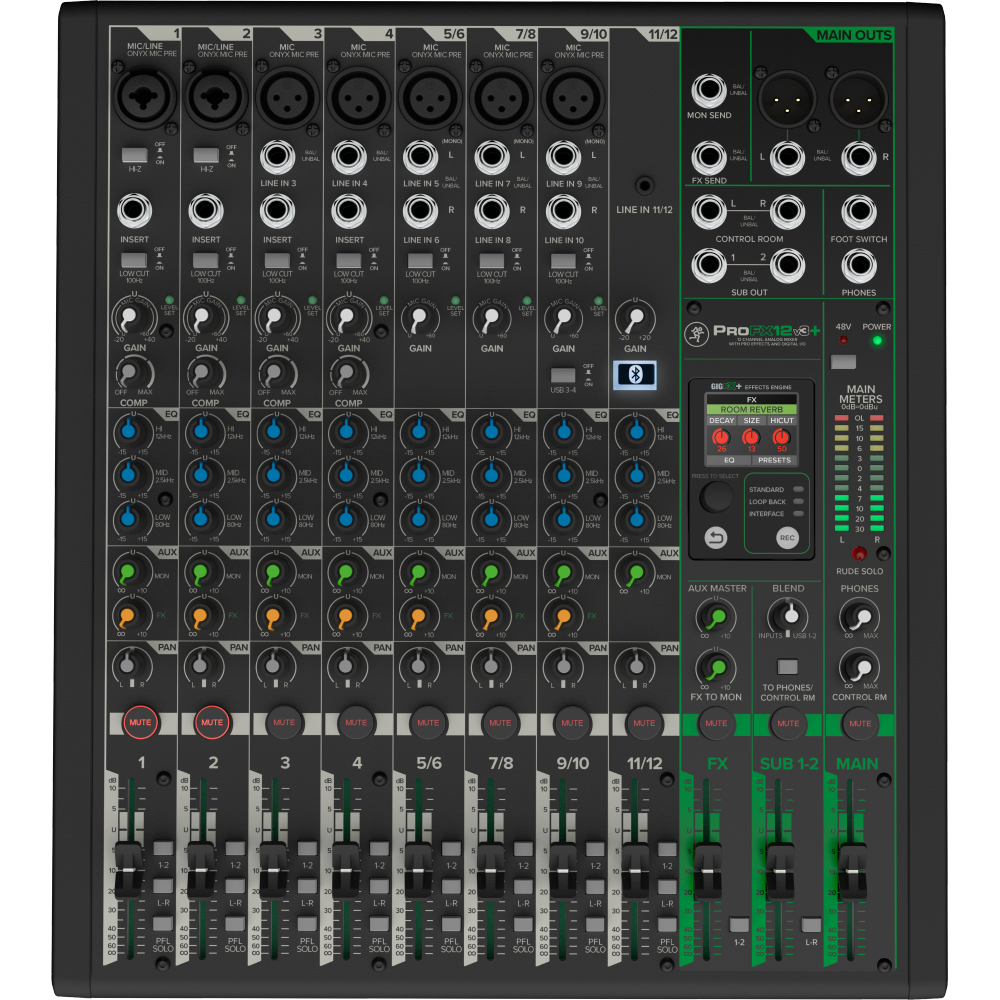Enable PFL SOLO on channel 4

[379, 924]
